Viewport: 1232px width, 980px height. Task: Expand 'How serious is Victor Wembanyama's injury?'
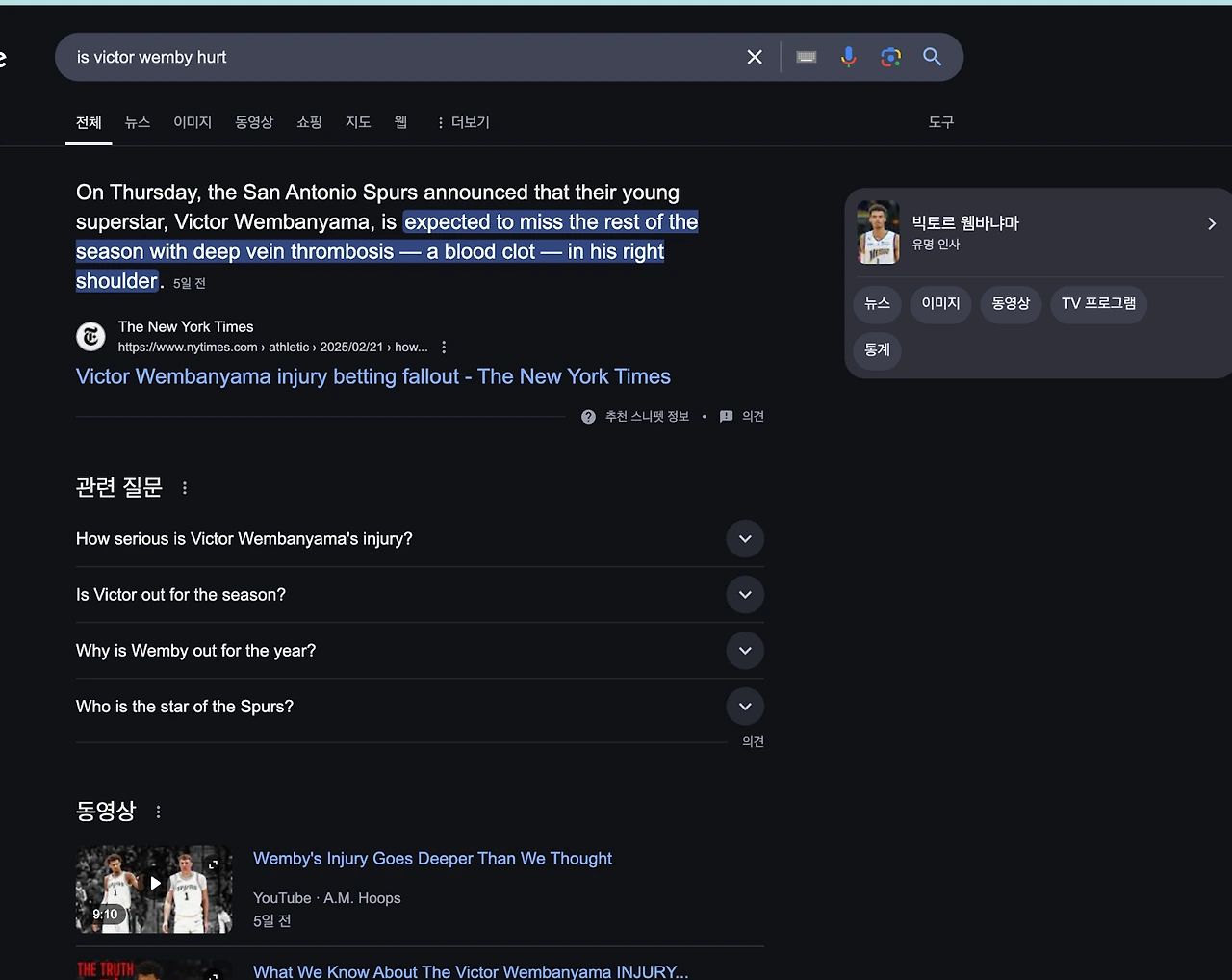(x=420, y=539)
